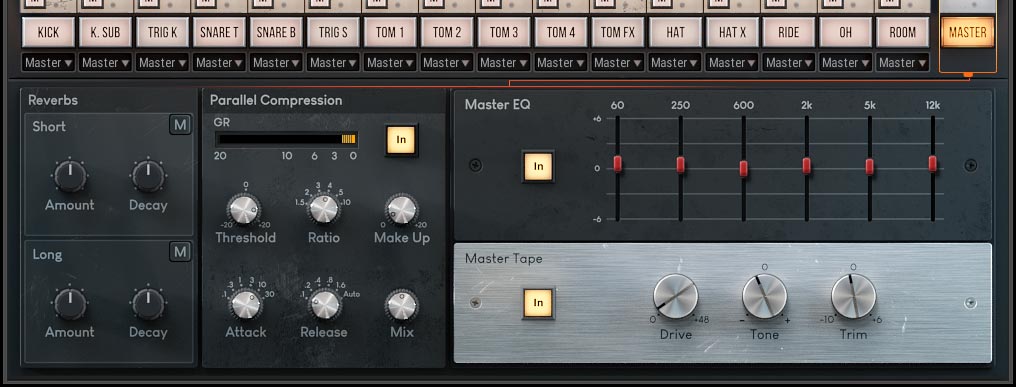Image resolution: width=1016 pixels, height=387 pixels.
Task: Select the TRIG S channel button
Action: pos(333,32)
